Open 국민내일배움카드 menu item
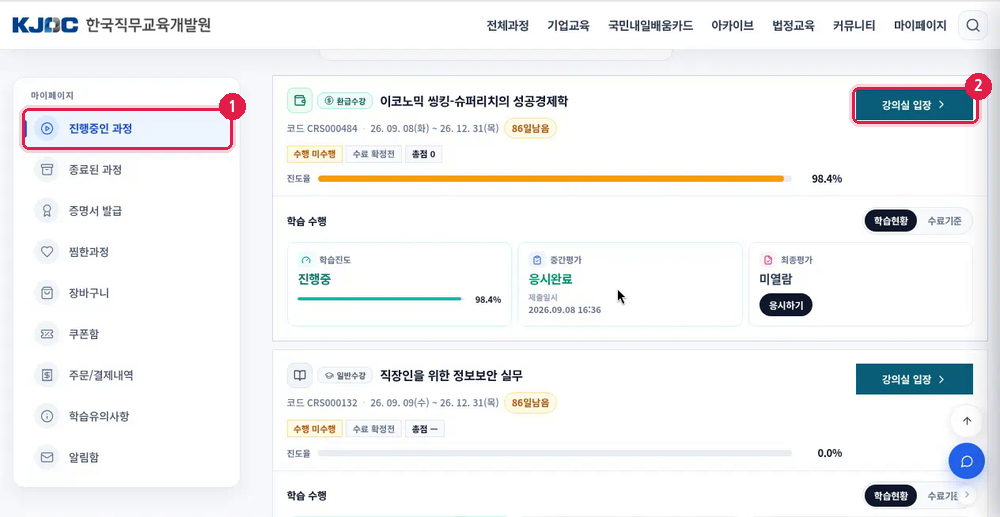The height and width of the screenshot is (517, 1000). pyautogui.click(x=651, y=26)
